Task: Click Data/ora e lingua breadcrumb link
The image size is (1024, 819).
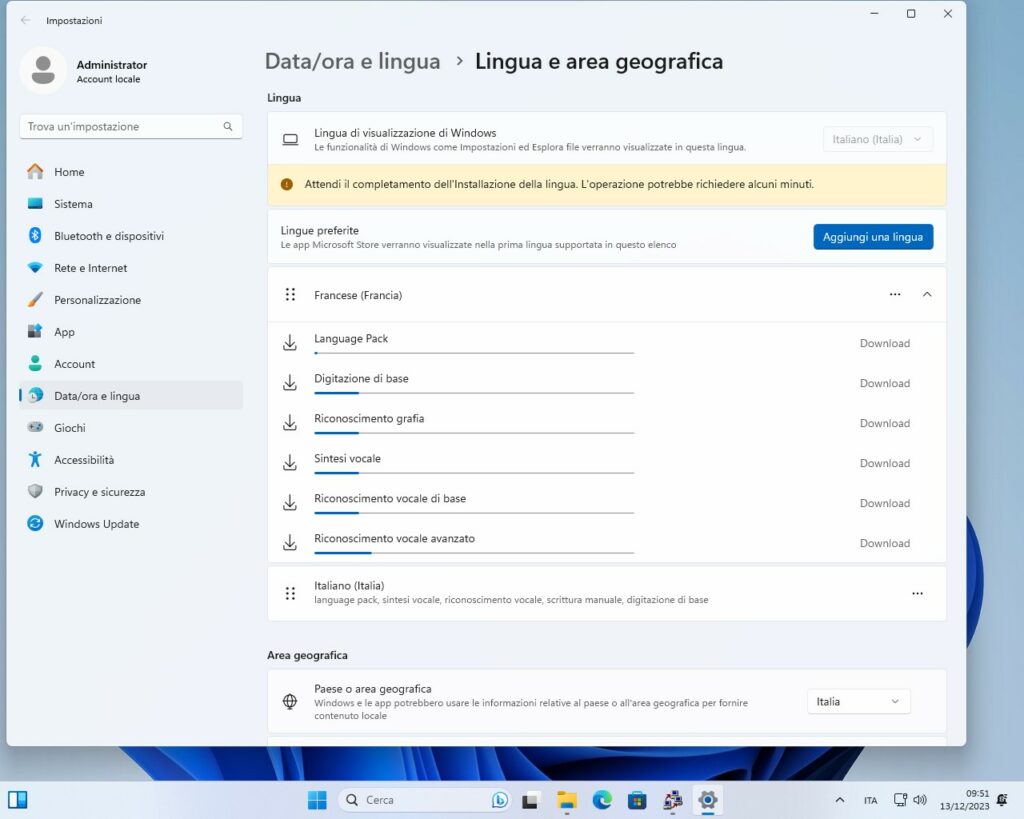Action: pyautogui.click(x=352, y=61)
